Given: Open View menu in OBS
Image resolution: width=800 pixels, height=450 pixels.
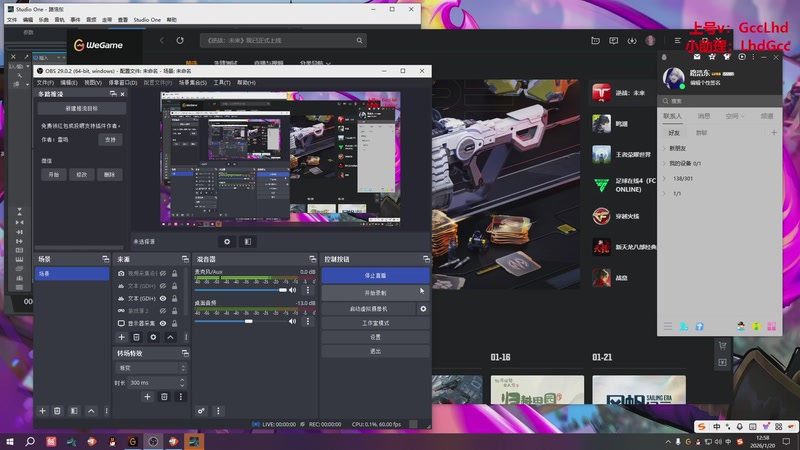Looking at the screenshot, I should click(93, 83).
